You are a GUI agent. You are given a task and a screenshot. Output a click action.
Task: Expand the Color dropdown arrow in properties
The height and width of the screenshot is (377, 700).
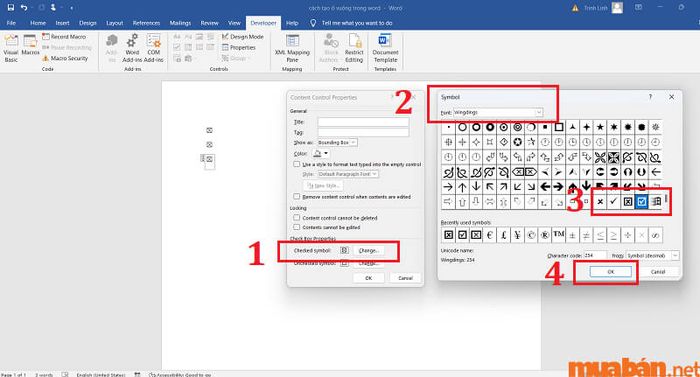coord(326,154)
